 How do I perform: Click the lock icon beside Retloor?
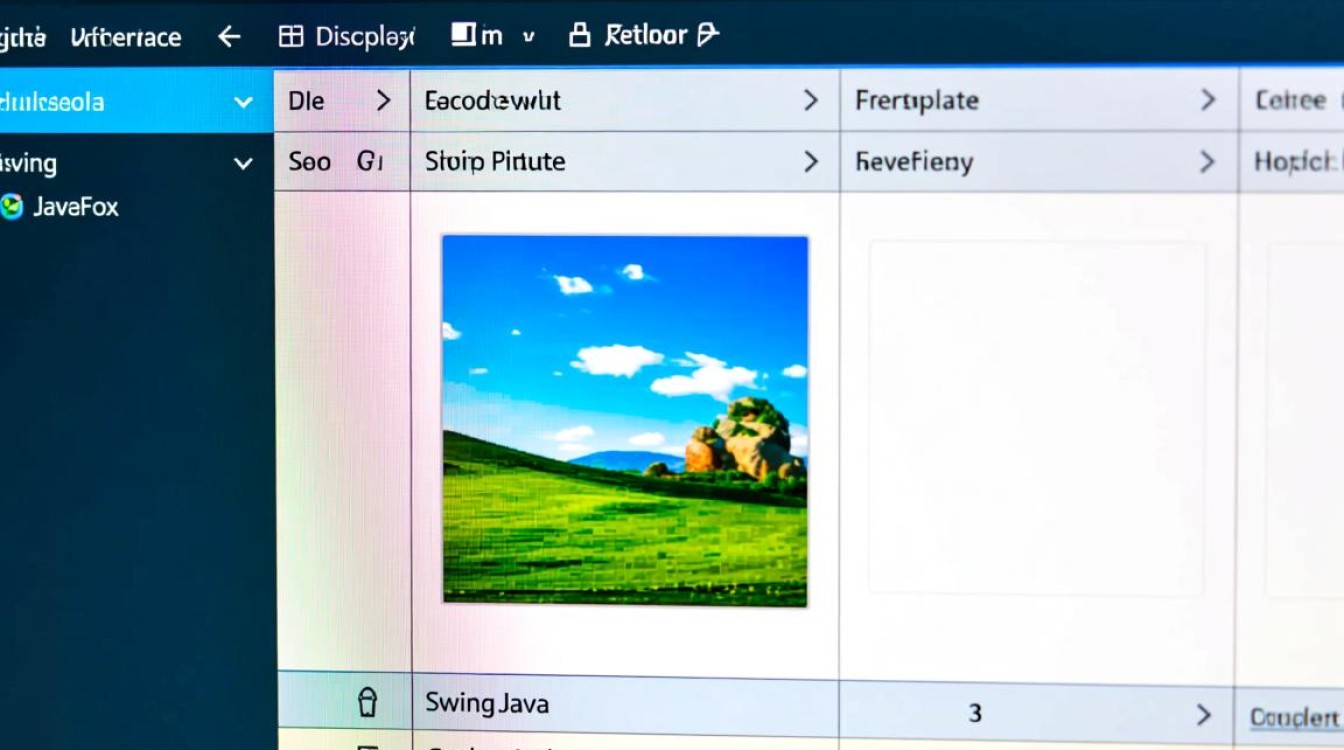[x=579, y=36]
